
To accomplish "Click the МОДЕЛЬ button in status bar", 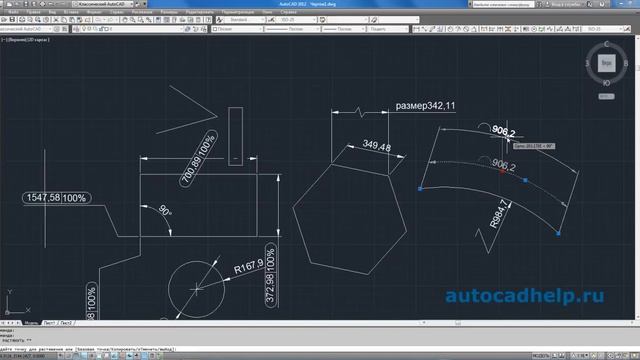I will coord(540,356).
